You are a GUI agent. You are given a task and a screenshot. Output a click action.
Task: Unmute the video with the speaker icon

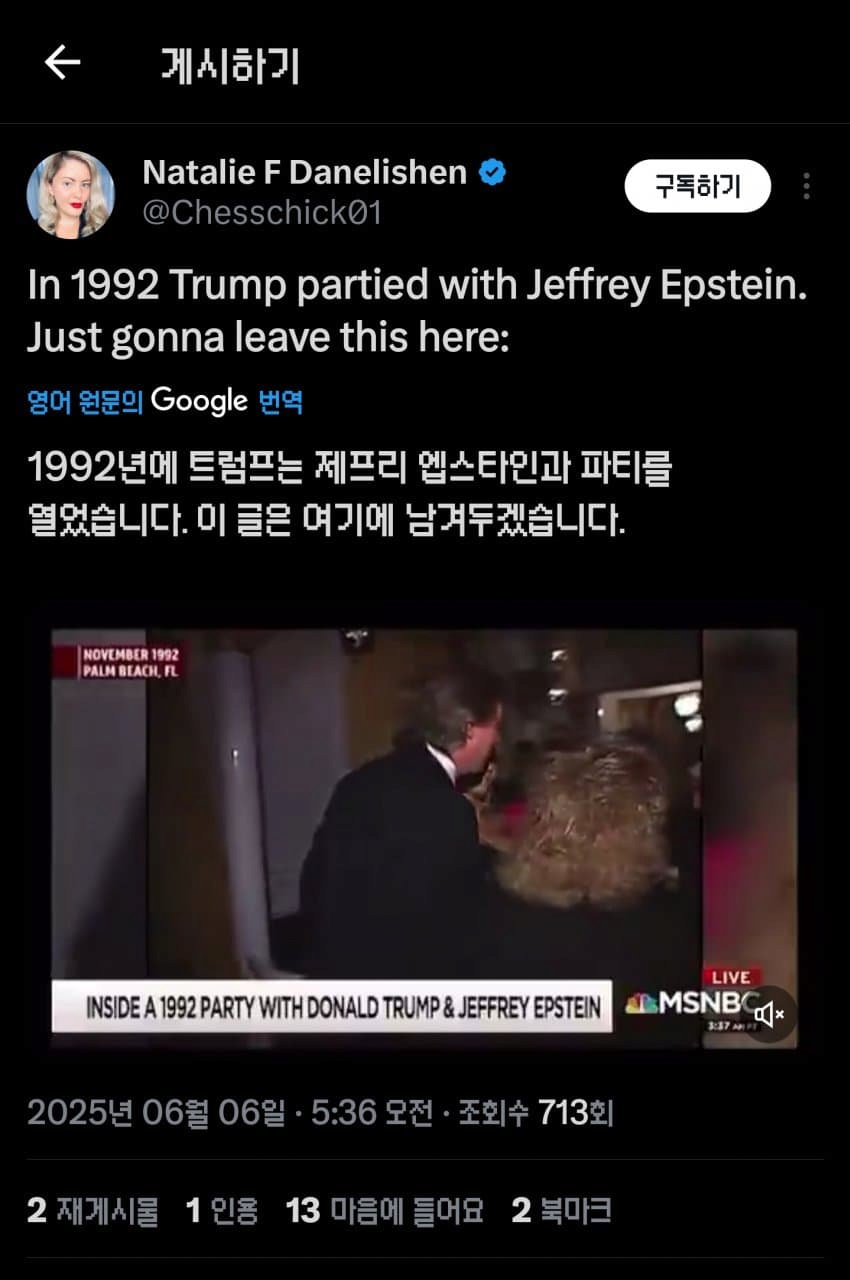coord(769,1015)
